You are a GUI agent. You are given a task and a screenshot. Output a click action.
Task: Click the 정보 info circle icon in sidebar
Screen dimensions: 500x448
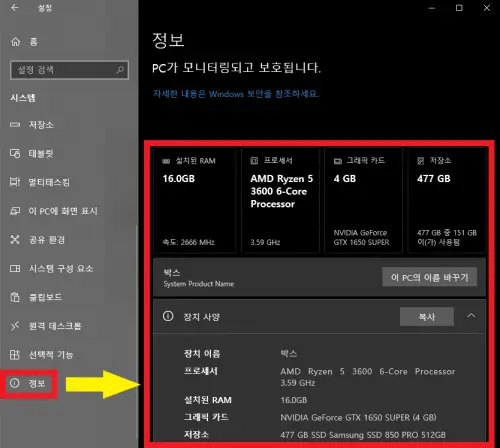(x=15, y=383)
